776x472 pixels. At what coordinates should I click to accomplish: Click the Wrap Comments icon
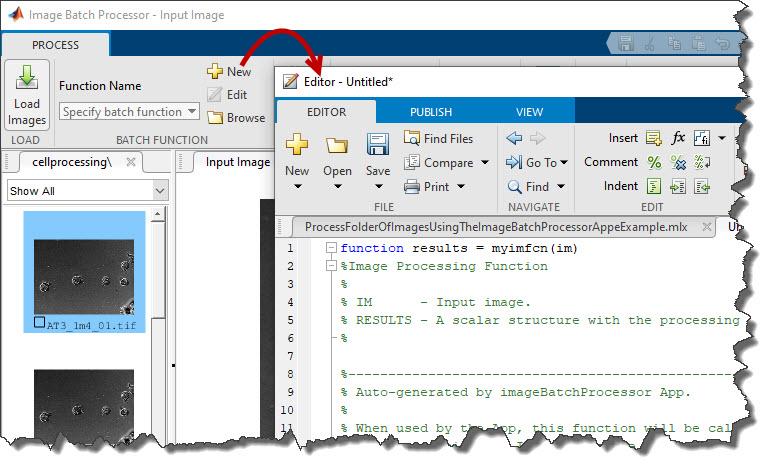pos(702,162)
